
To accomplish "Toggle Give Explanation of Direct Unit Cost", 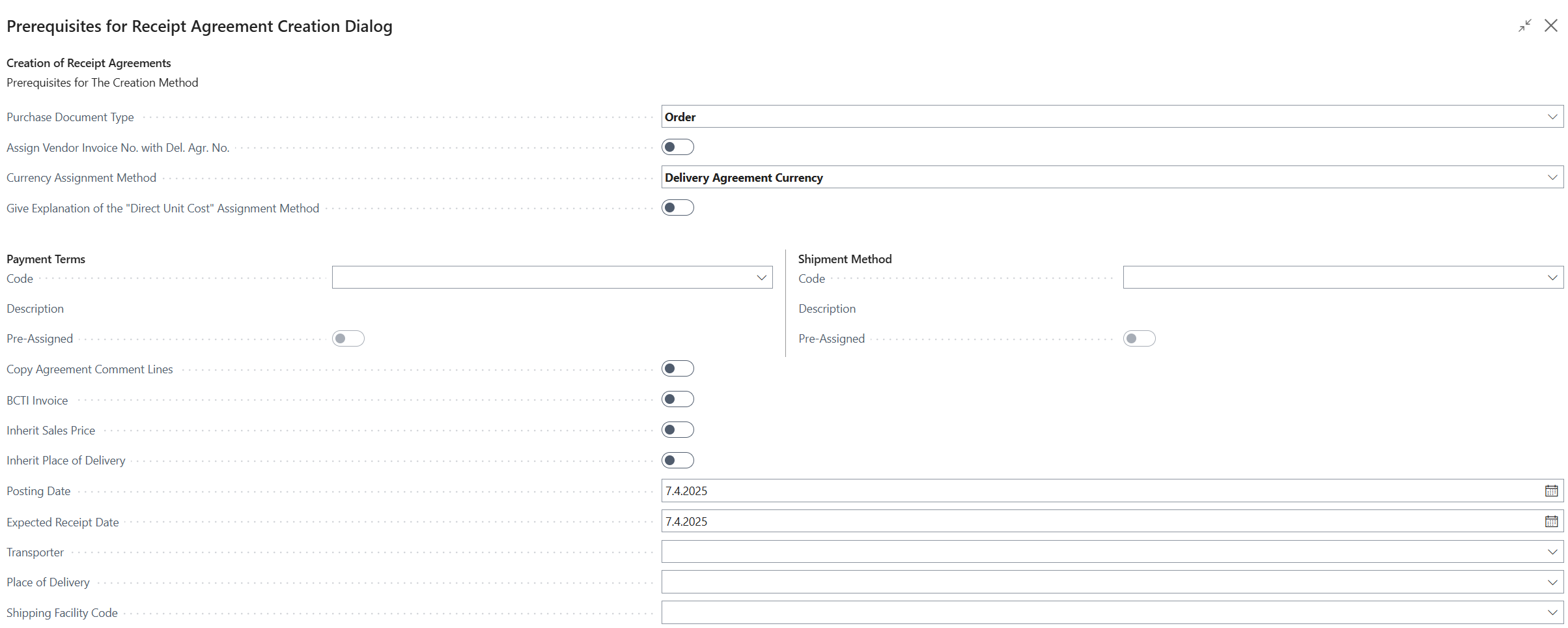I will click(x=677, y=208).
